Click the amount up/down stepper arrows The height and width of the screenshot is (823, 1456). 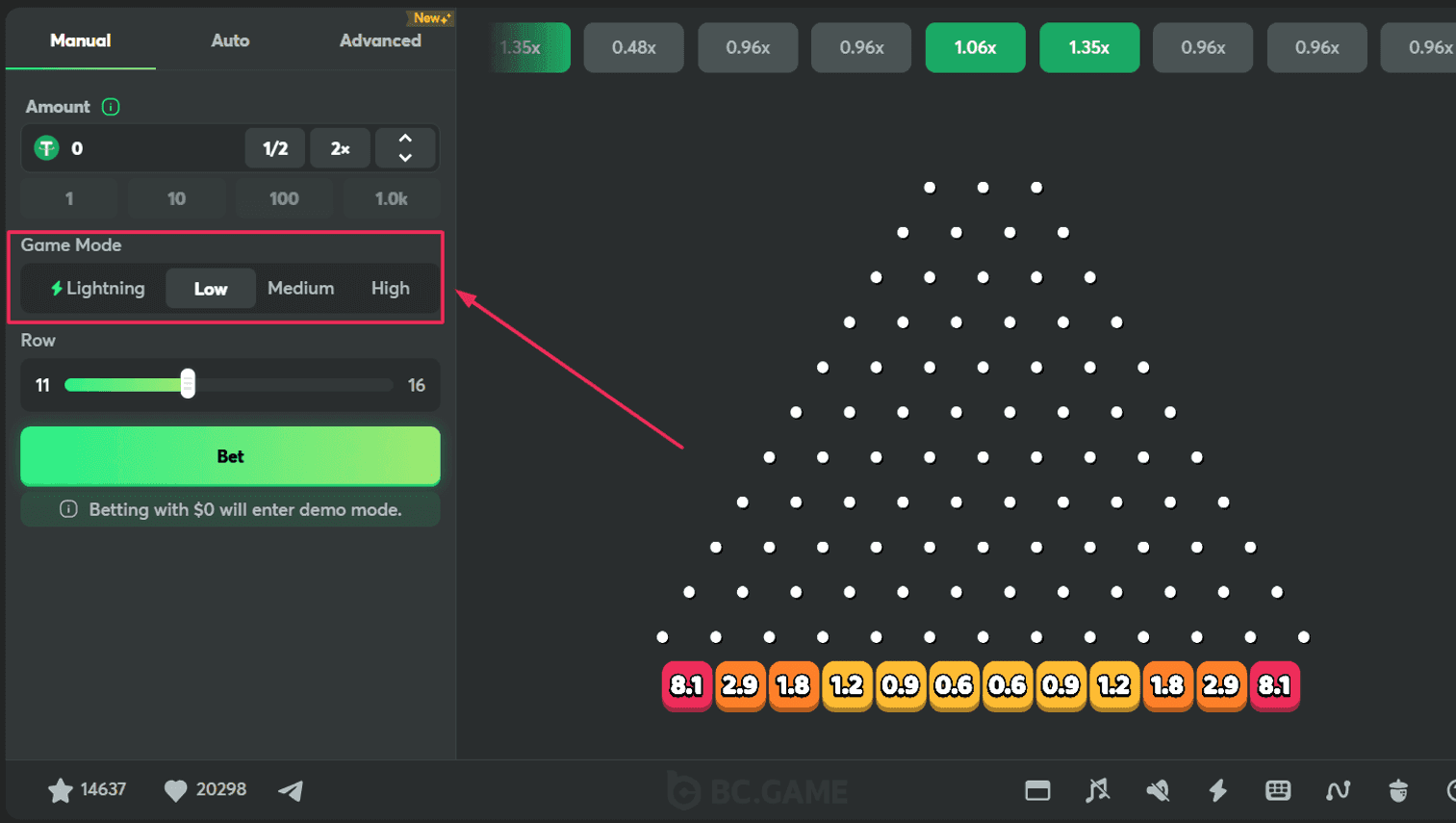405,148
